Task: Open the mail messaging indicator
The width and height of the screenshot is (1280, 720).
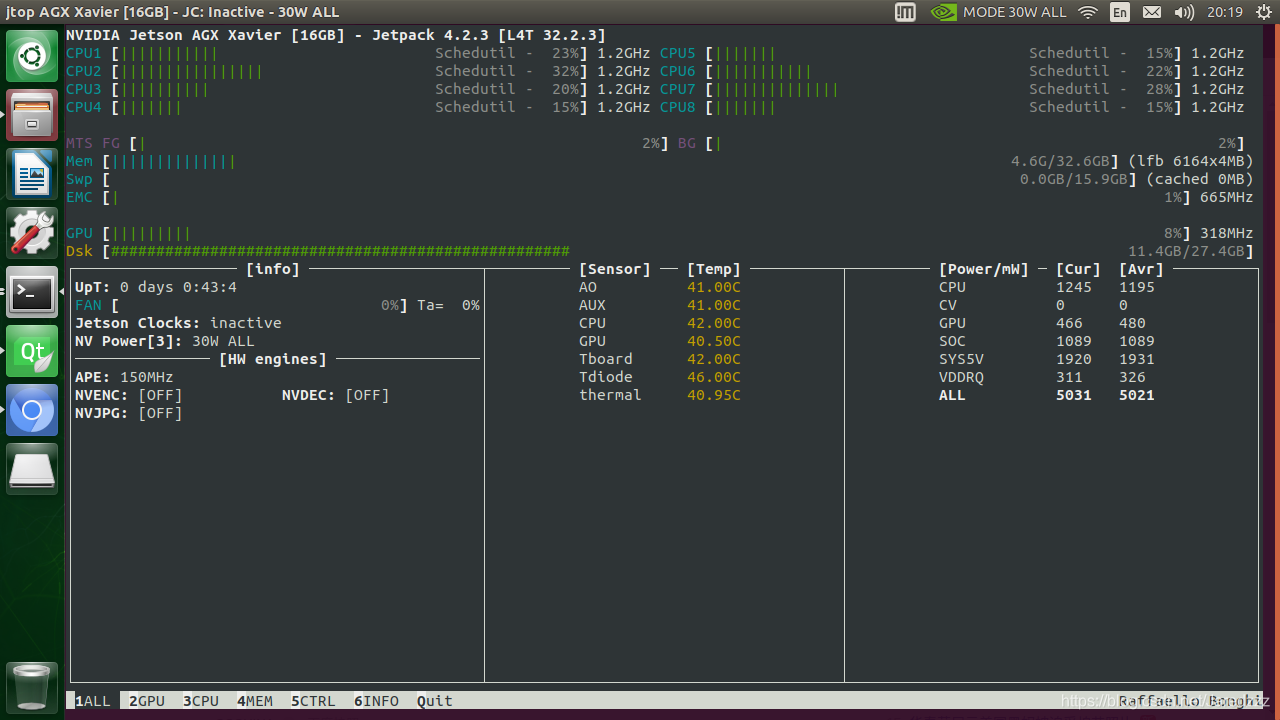Action: tap(1152, 12)
